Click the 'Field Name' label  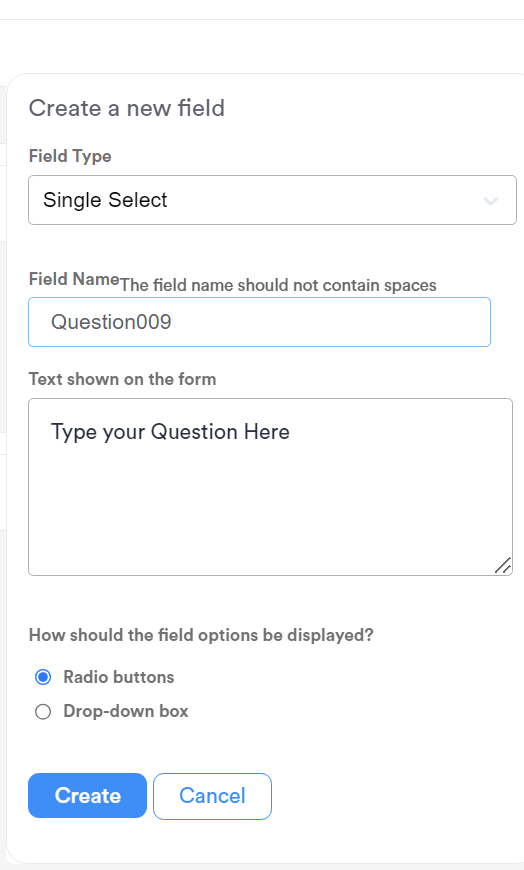coord(74,279)
